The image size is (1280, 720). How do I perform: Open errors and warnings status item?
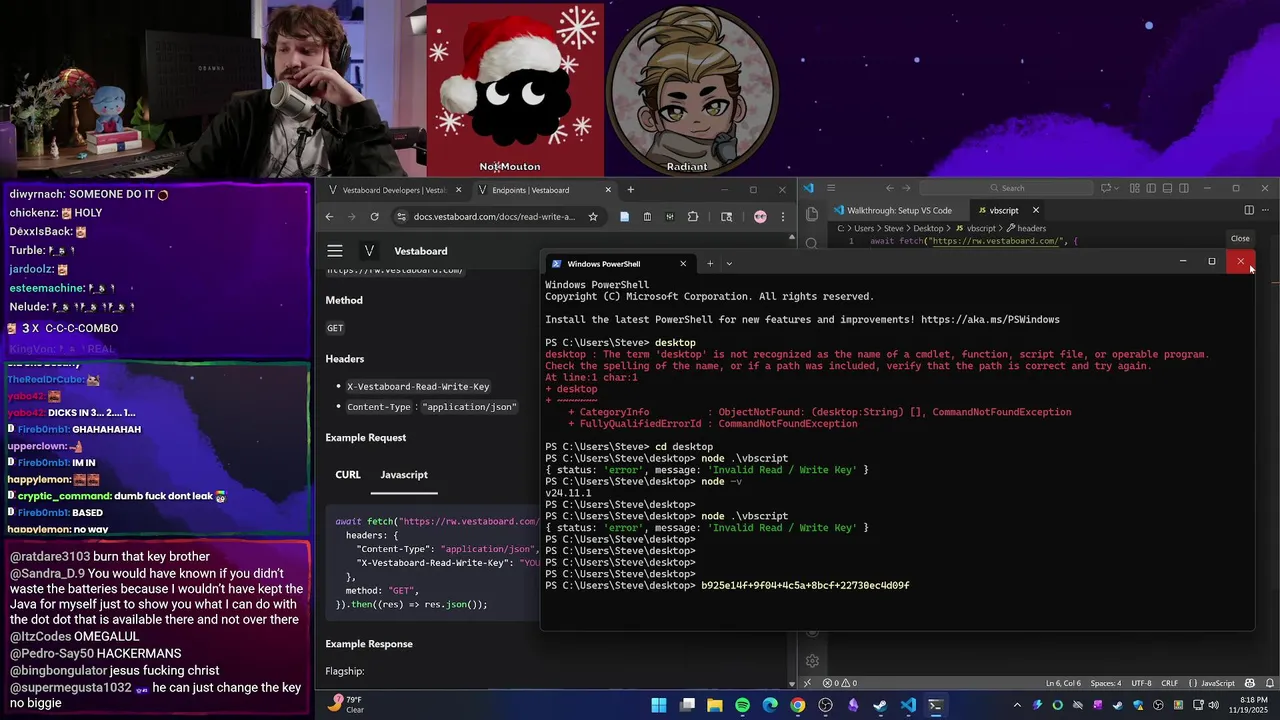click(x=839, y=683)
